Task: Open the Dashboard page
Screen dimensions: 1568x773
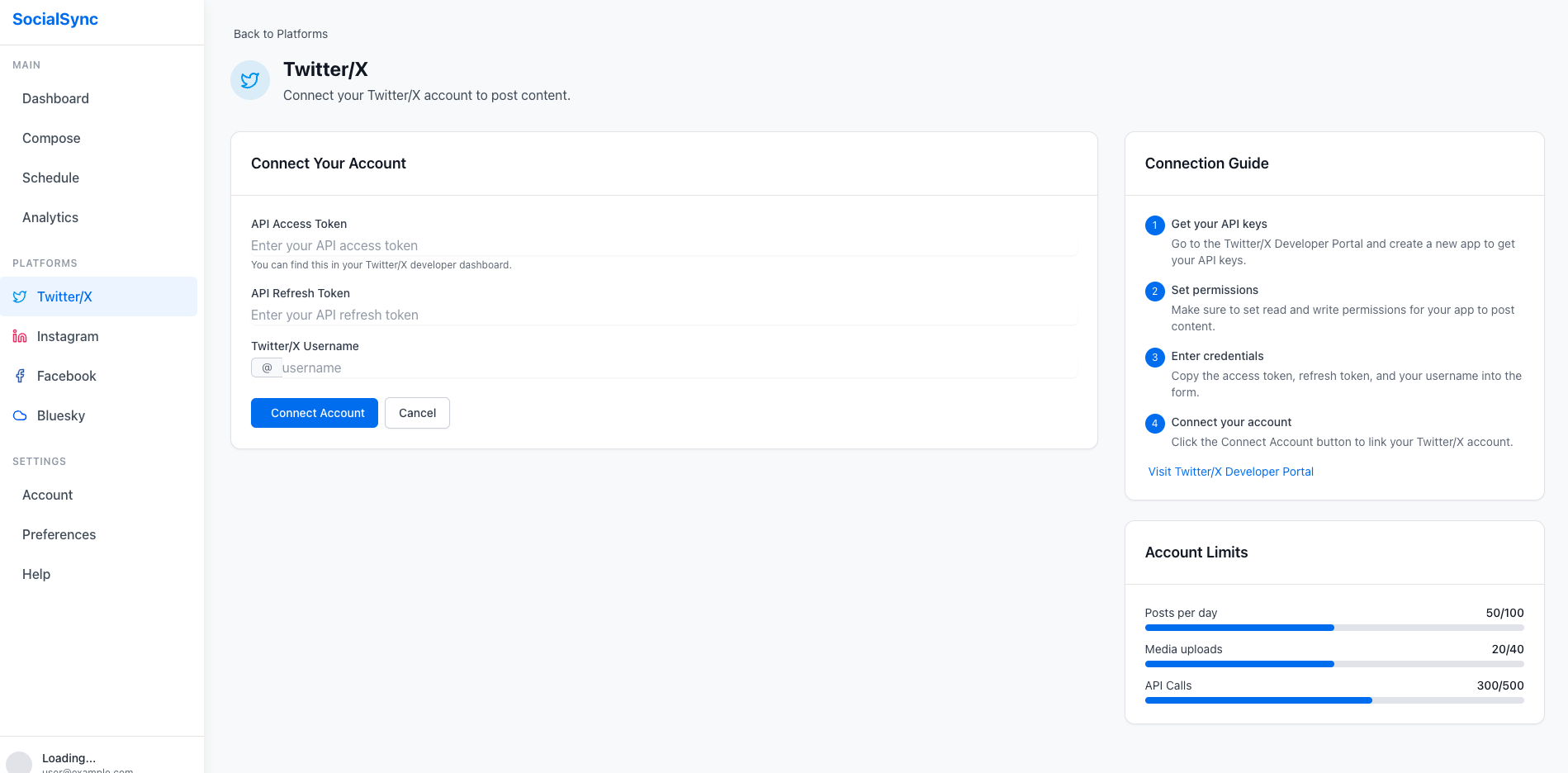Action: pyautogui.click(x=55, y=98)
